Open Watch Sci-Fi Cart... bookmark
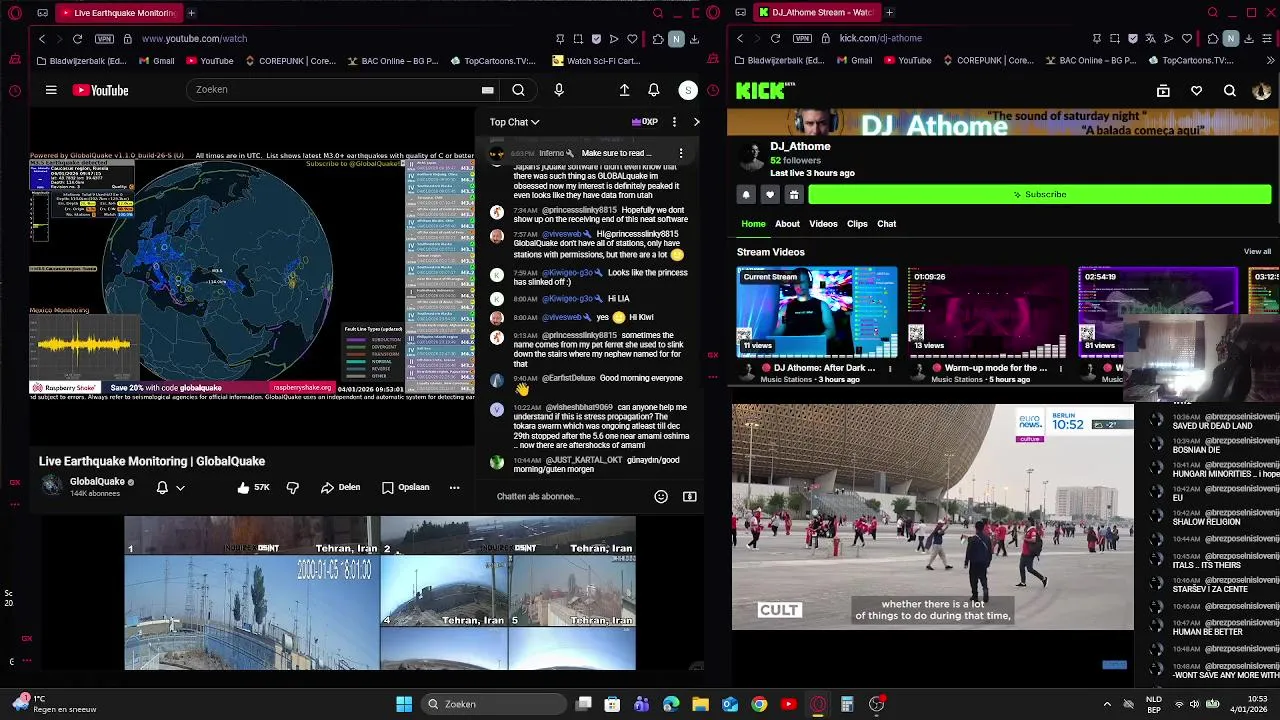Image resolution: width=1280 pixels, height=720 pixels. click(x=596, y=60)
